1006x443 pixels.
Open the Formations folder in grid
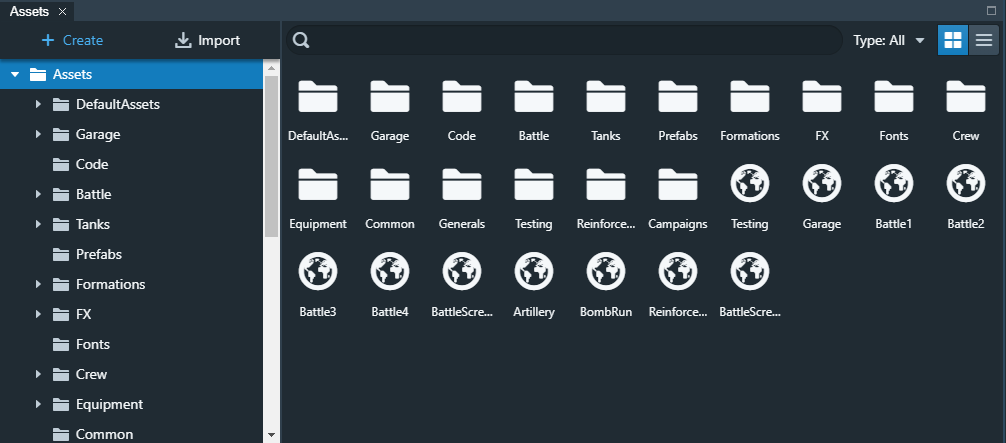point(749,97)
